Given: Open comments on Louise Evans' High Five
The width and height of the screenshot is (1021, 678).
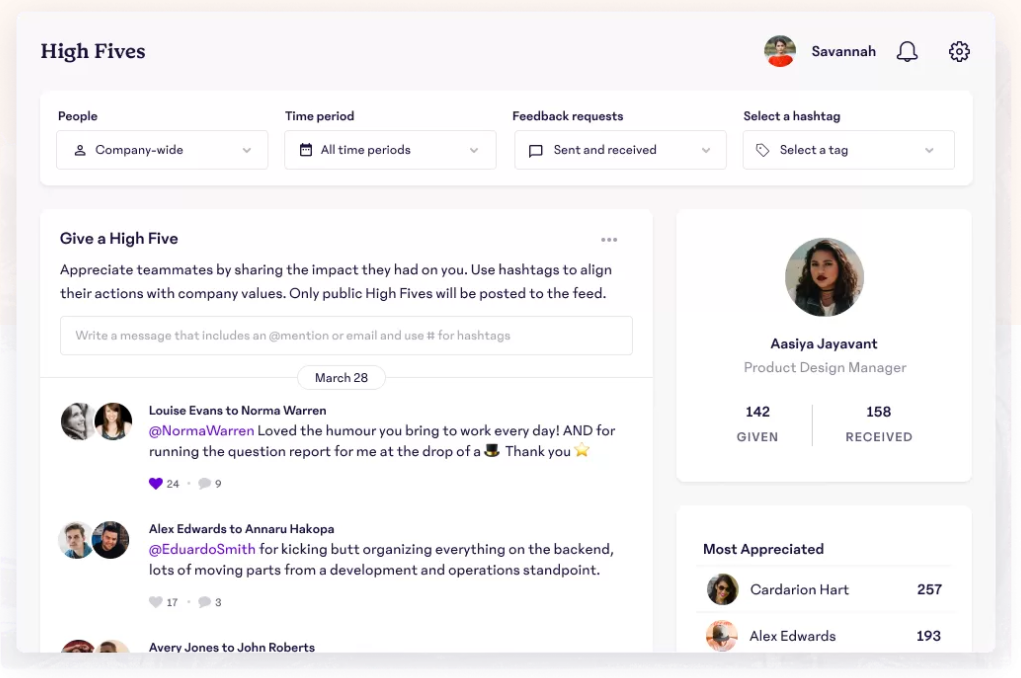Looking at the screenshot, I should coord(204,484).
